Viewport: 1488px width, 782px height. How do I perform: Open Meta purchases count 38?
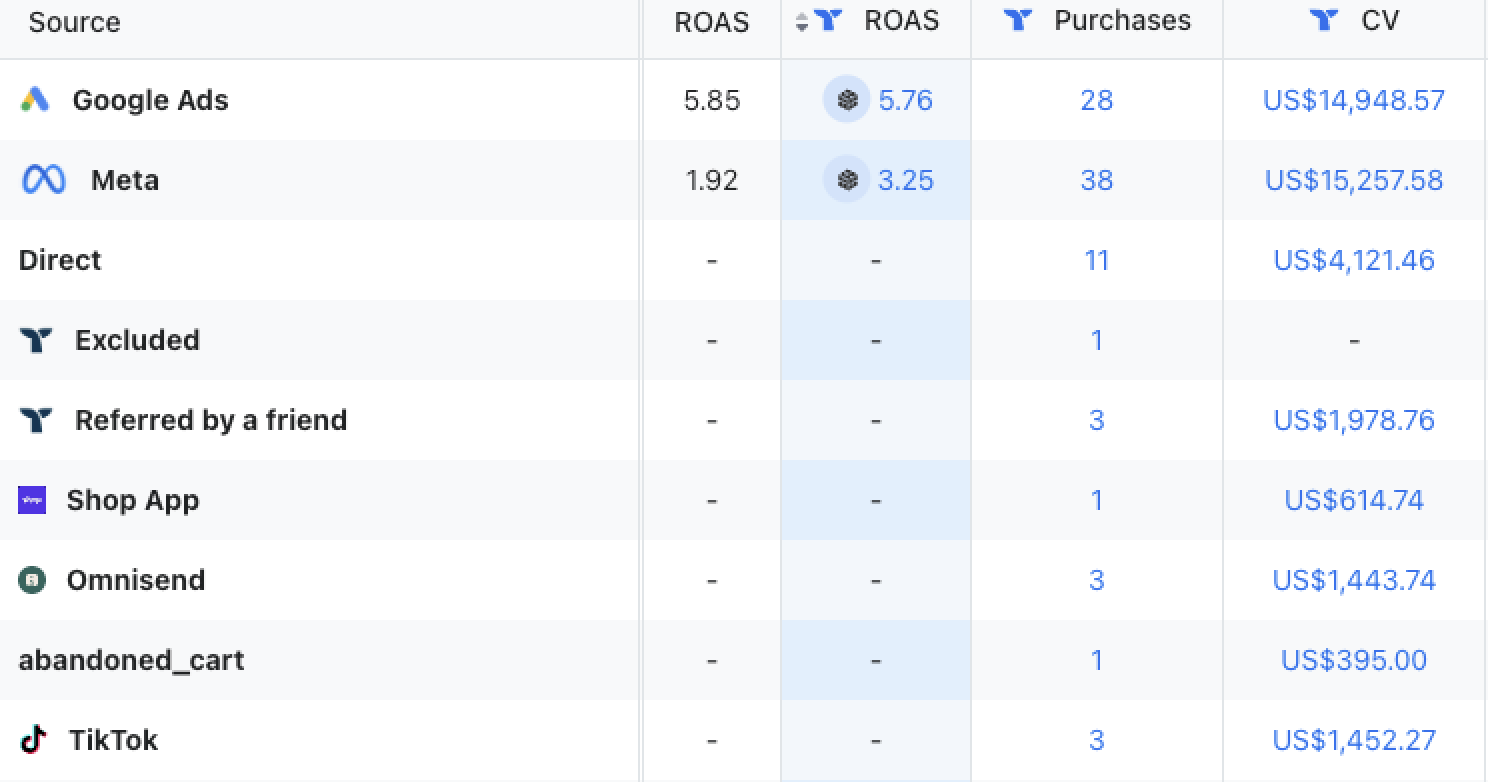pyautogui.click(x=1097, y=180)
